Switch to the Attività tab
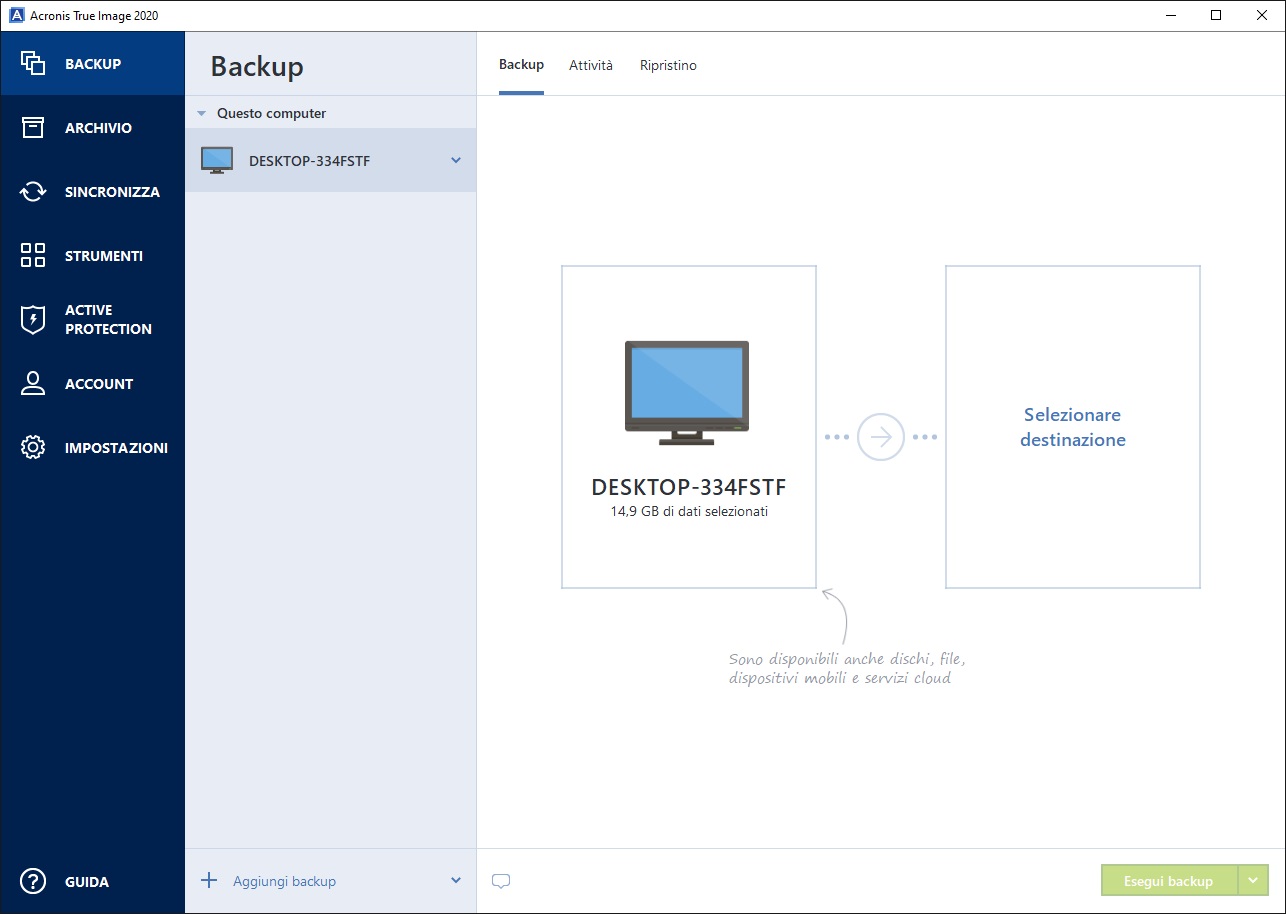Viewport: 1286px width, 914px height. pos(591,65)
